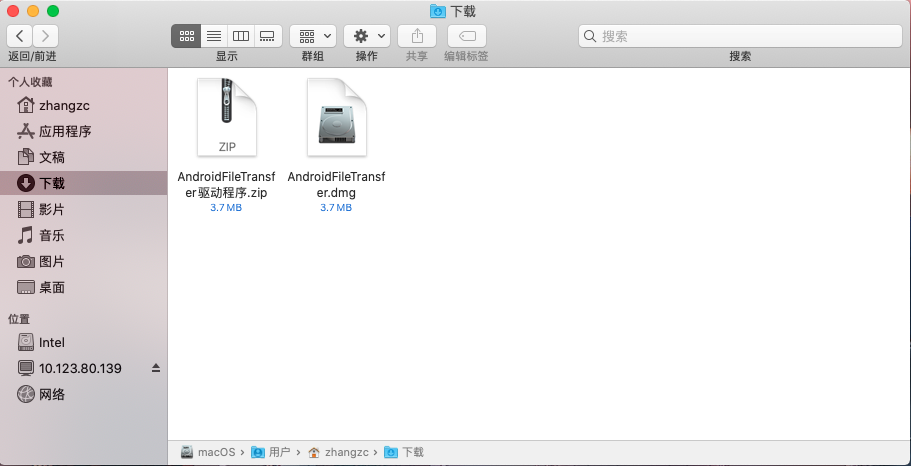Screen dimensions: 911x466
Task: Open the Intel disk in sidebar
Action: 84,342
